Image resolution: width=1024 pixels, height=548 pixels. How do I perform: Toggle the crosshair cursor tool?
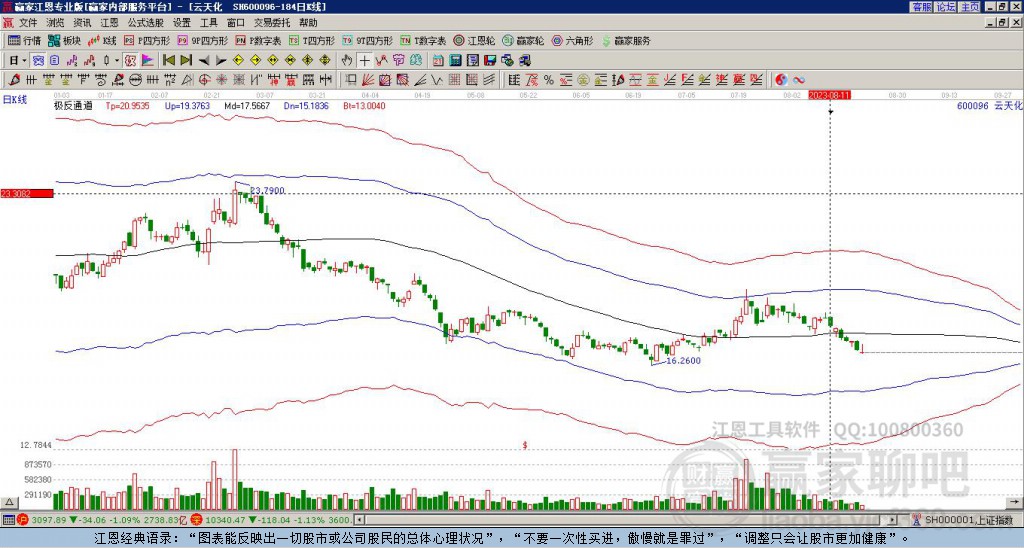pos(364,61)
